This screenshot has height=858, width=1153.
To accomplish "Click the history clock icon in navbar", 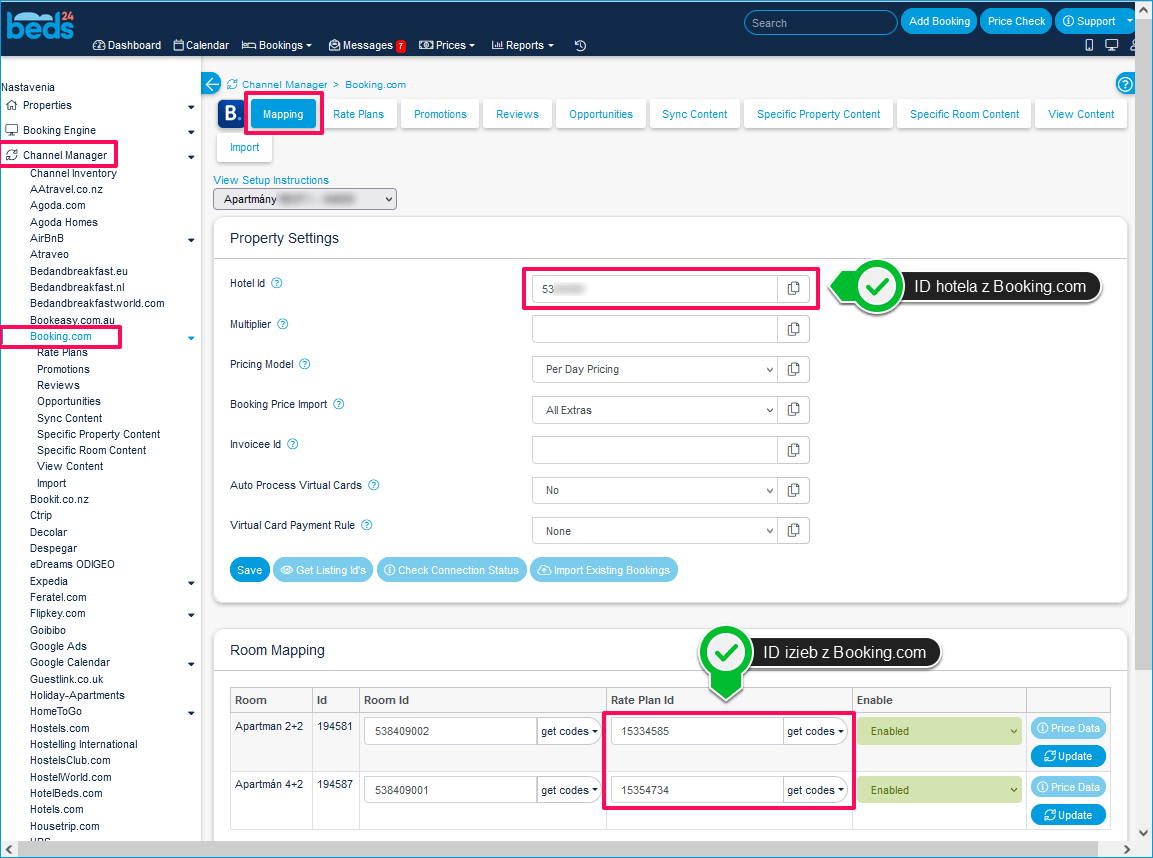I will click(580, 45).
